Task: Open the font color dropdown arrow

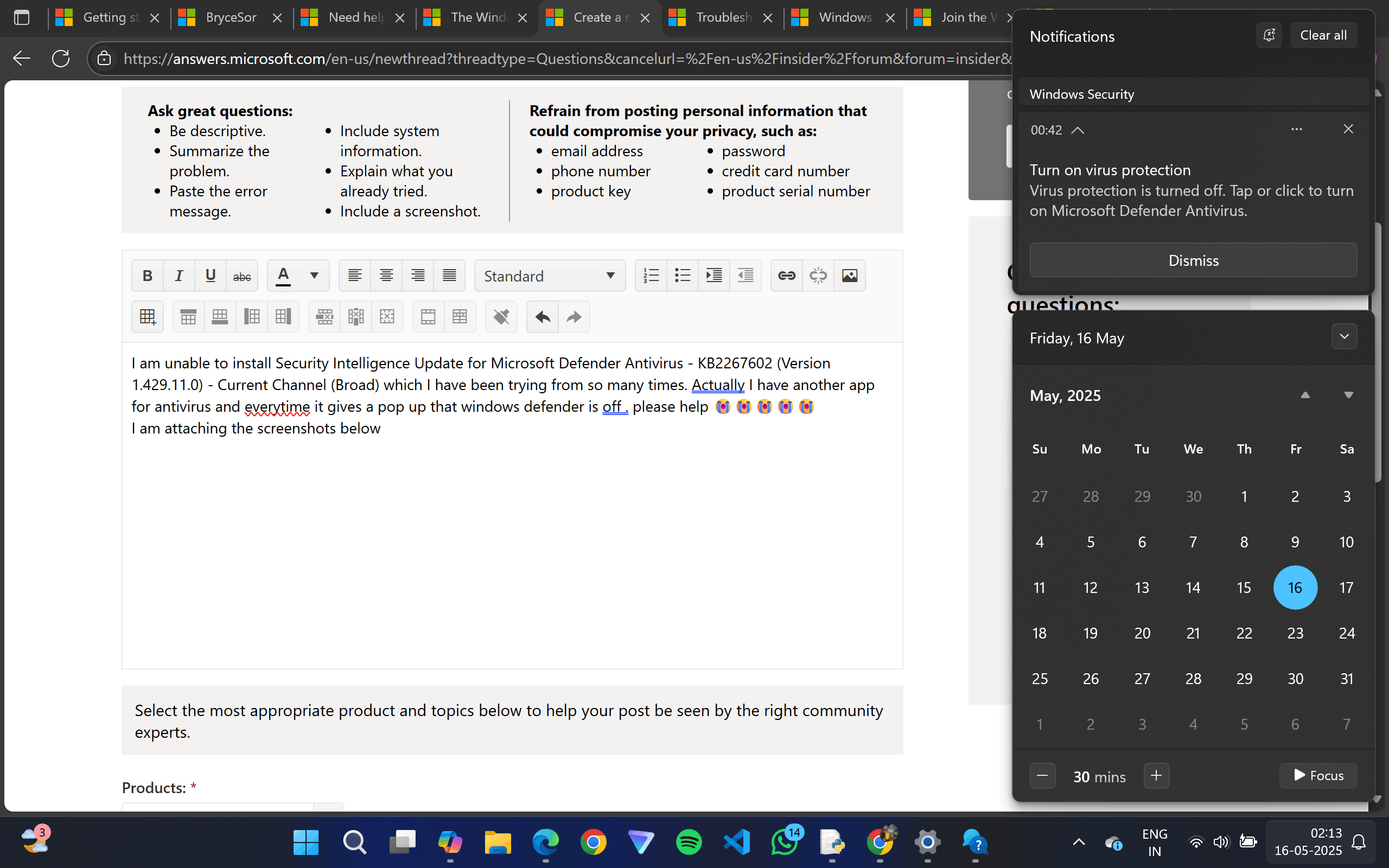Action: coord(314,276)
